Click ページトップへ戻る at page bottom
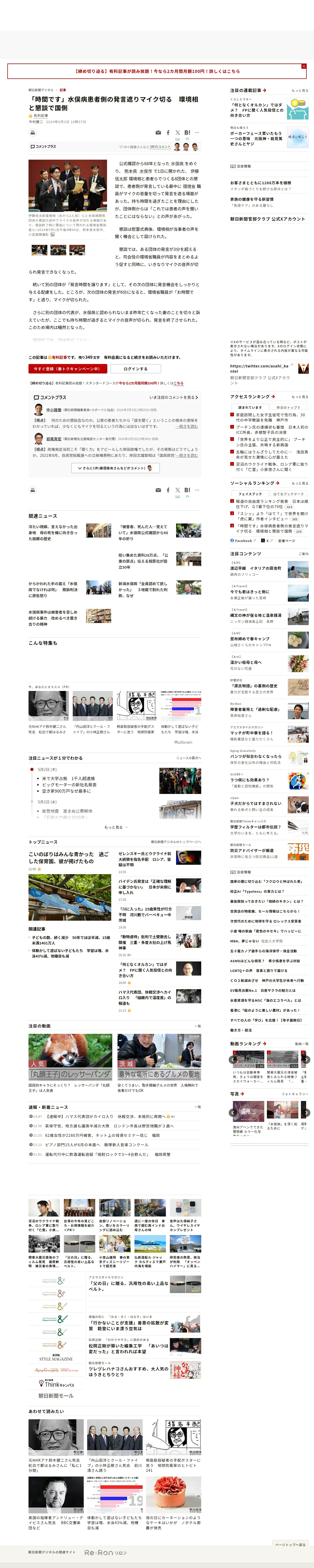This screenshot has width=314, height=1568. (290, 1544)
